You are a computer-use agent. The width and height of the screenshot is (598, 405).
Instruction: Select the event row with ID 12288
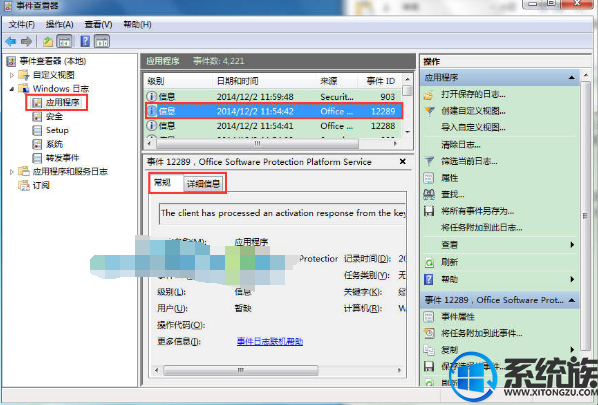[x=273, y=125]
